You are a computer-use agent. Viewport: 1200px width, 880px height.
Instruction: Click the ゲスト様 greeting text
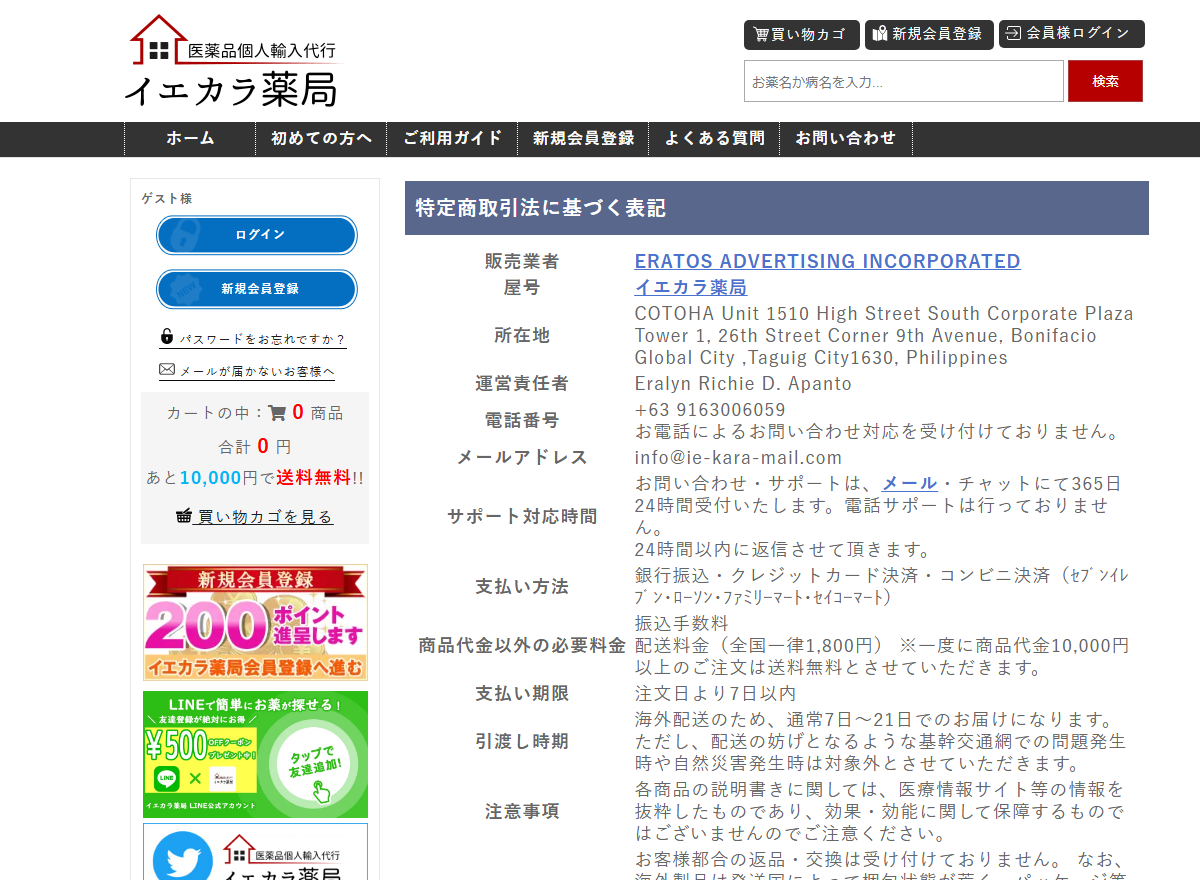[x=167, y=199]
